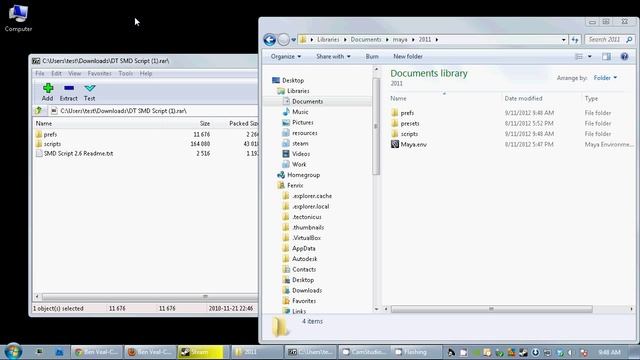Select prefs folder icon in 7-Zip

(x=39, y=134)
